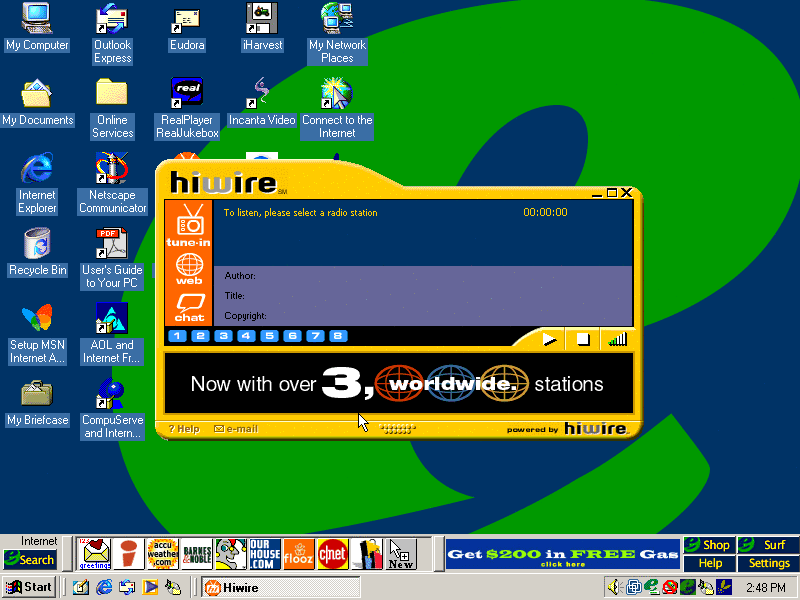Open the Help link in Hiwire

point(184,429)
